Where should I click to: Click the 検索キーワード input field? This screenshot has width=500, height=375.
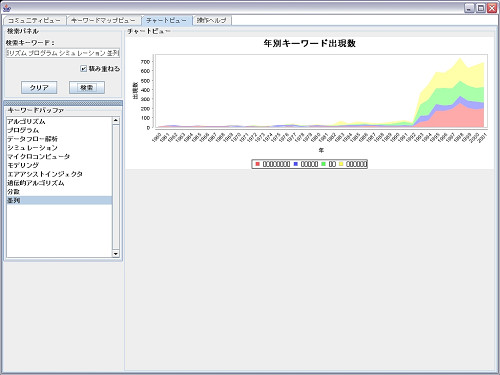click(63, 53)
